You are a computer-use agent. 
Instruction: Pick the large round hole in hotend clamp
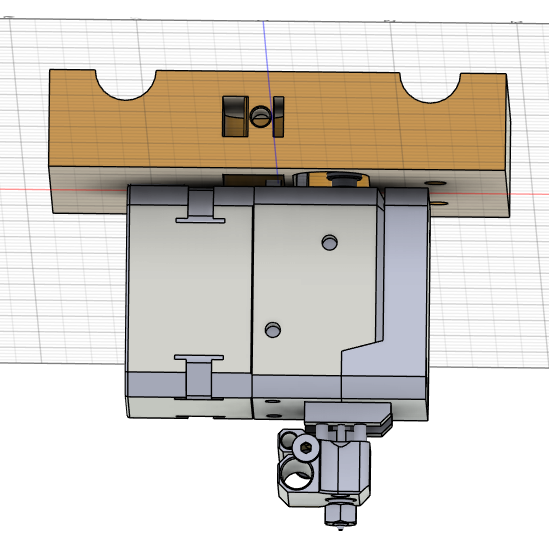[x=296, y=474]
